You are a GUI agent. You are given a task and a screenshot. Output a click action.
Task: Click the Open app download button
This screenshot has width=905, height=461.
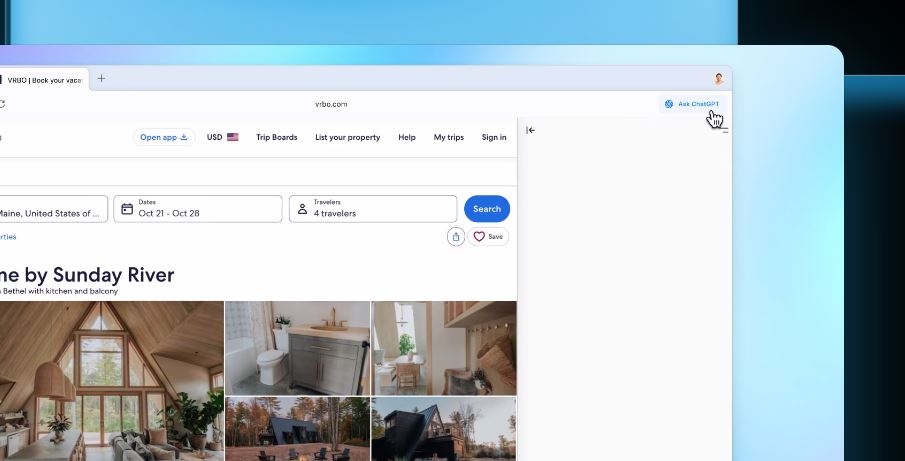point(164,137)
